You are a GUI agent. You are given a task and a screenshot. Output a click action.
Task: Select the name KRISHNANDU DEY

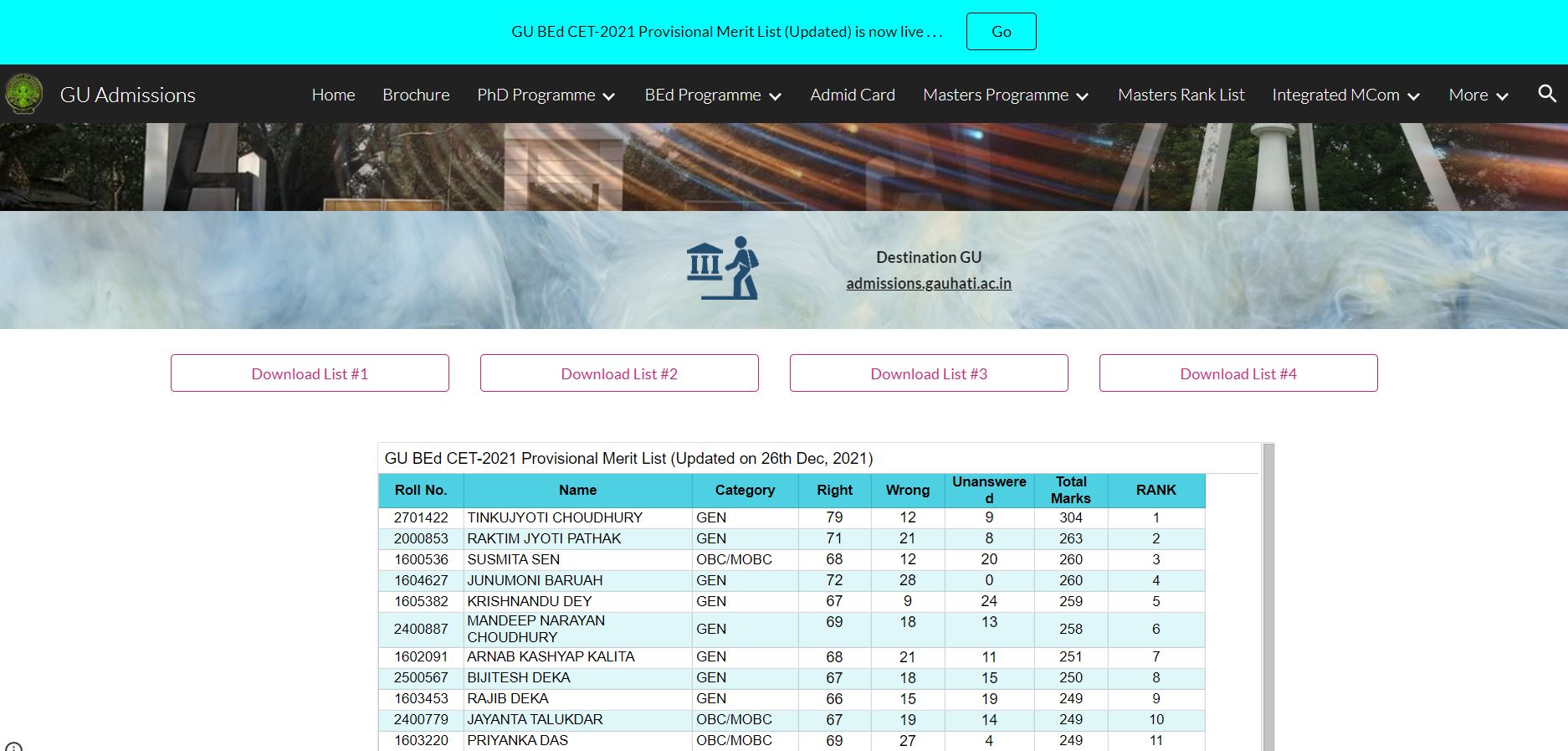pyautogui.click(x=529, y=601)
